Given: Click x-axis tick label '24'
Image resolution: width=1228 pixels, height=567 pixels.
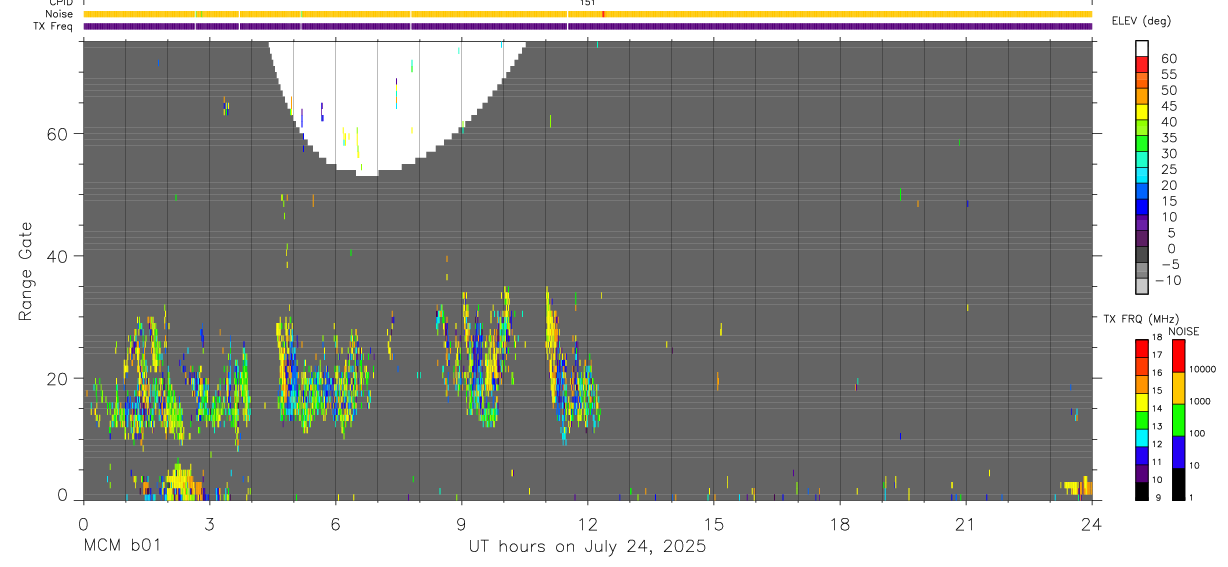Looking at the screenshot, I should coord(1091,524).
